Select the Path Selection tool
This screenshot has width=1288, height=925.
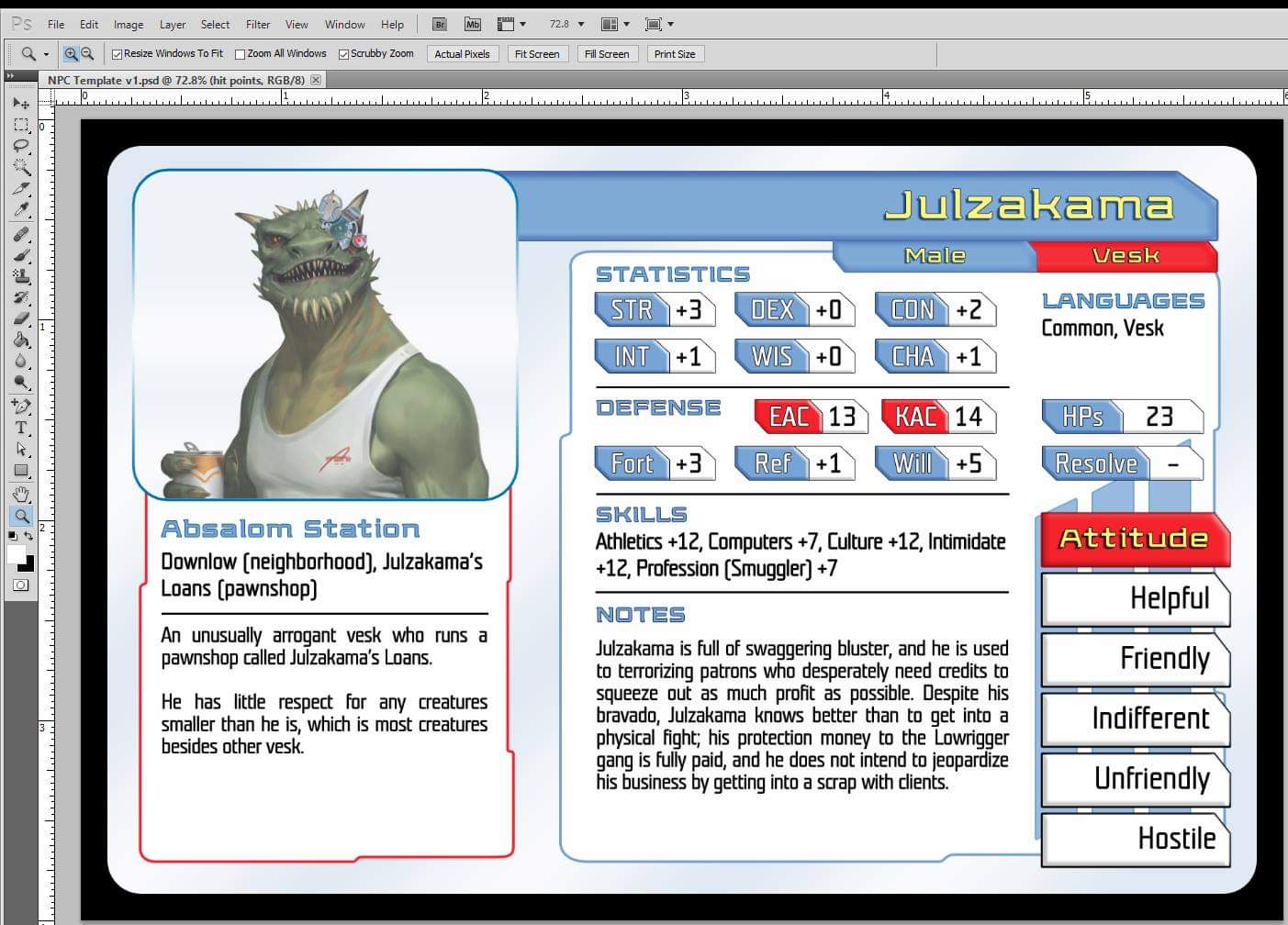(21, 449)
